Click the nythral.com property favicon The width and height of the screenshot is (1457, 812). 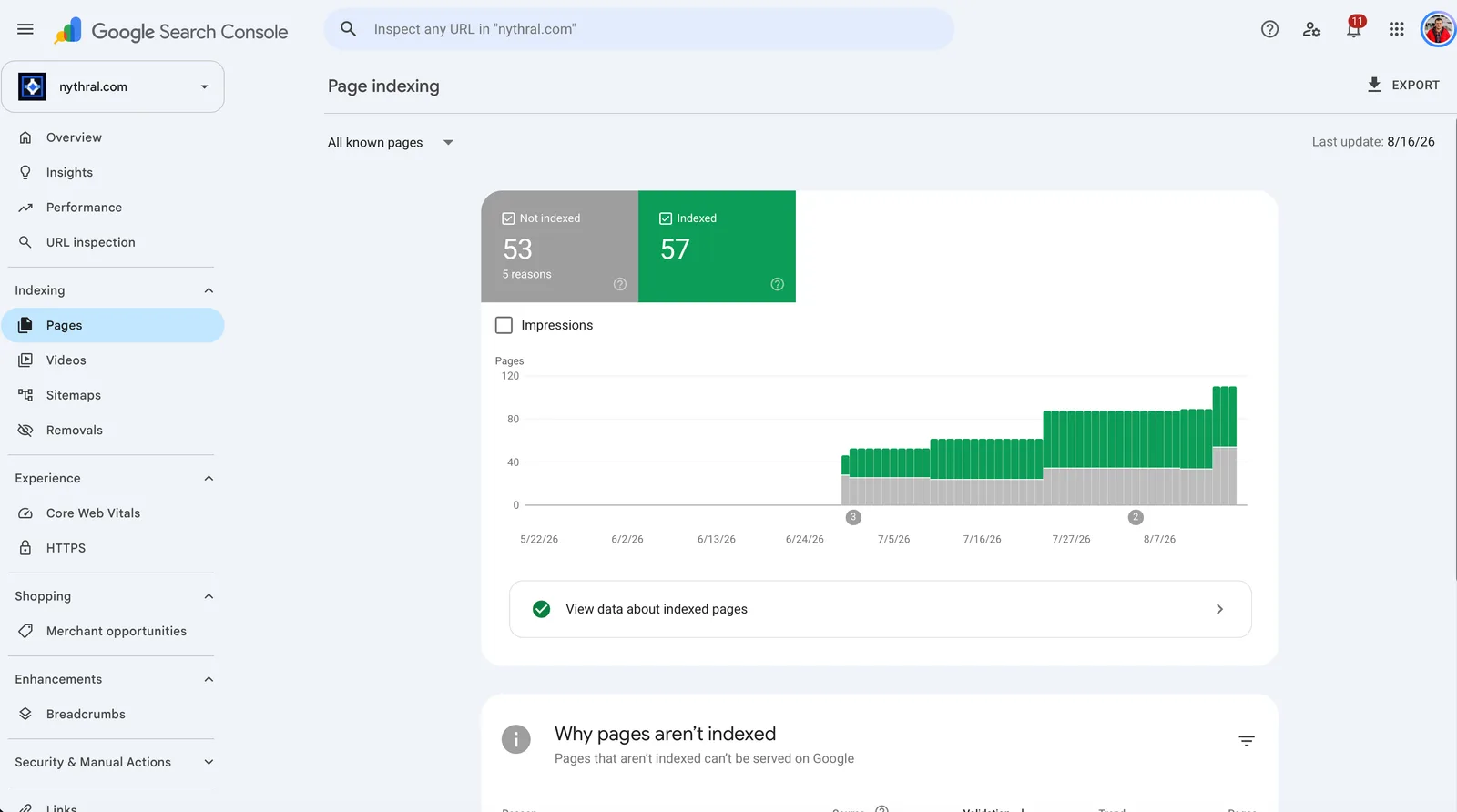[33, 86]
